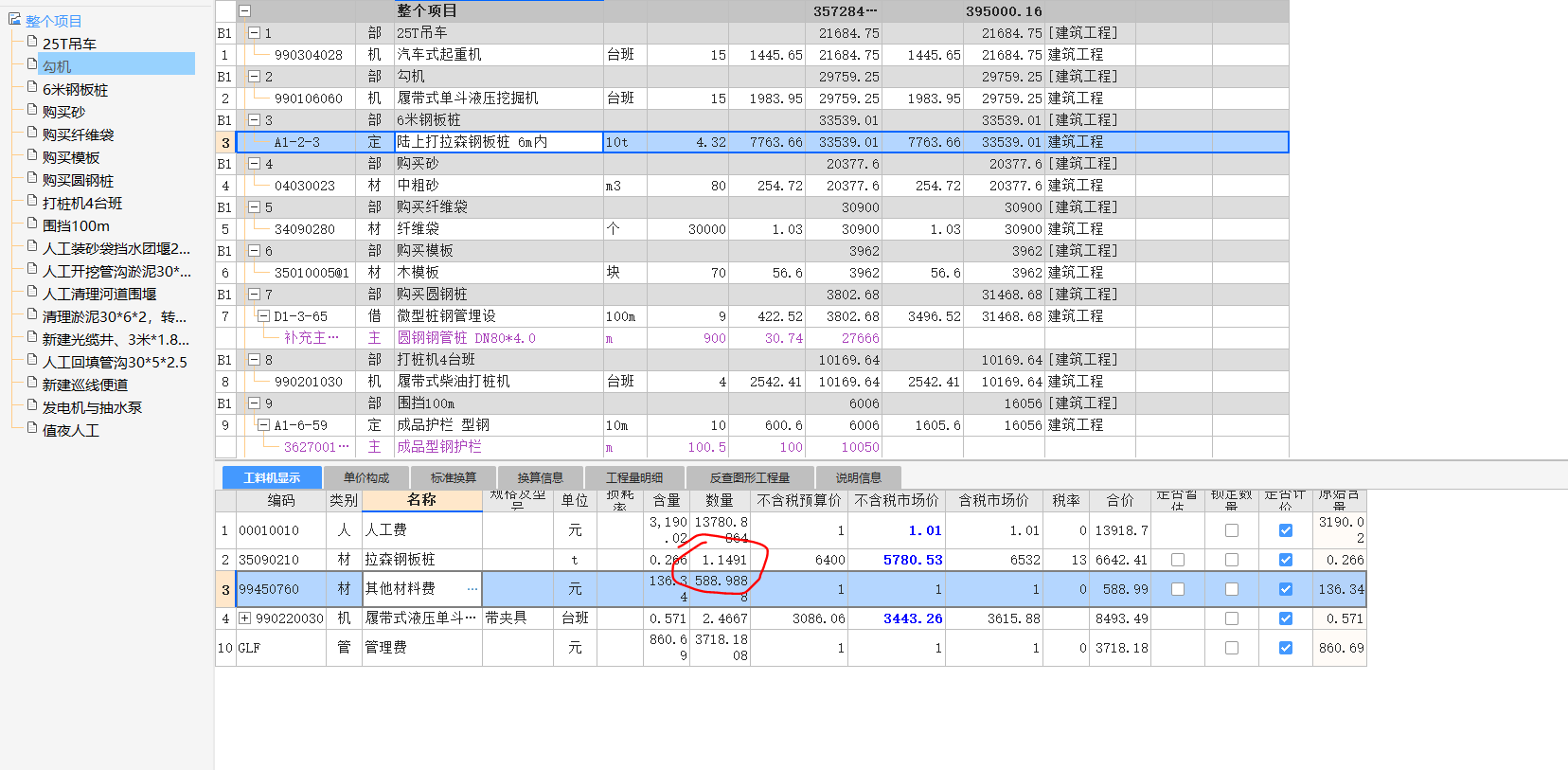Switch to the 工料机显示 tab

[272, 478]
